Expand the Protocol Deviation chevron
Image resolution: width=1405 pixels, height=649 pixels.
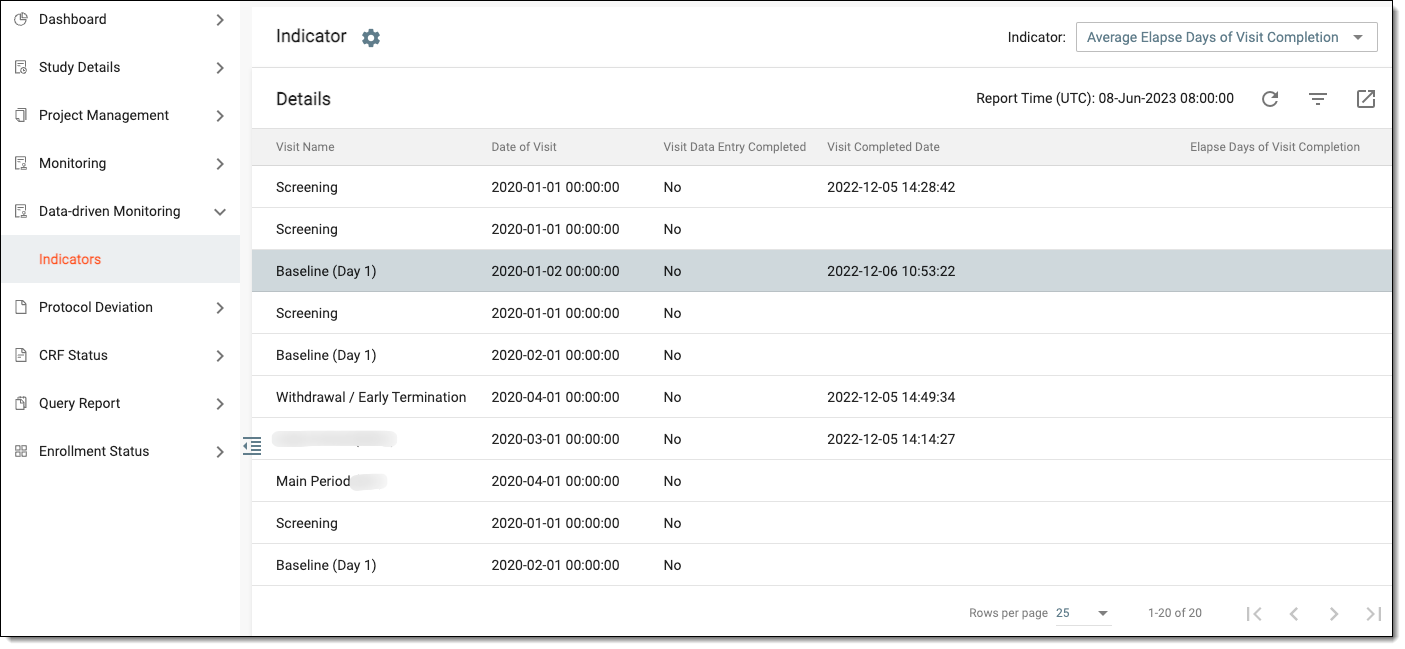coord(220,307)
